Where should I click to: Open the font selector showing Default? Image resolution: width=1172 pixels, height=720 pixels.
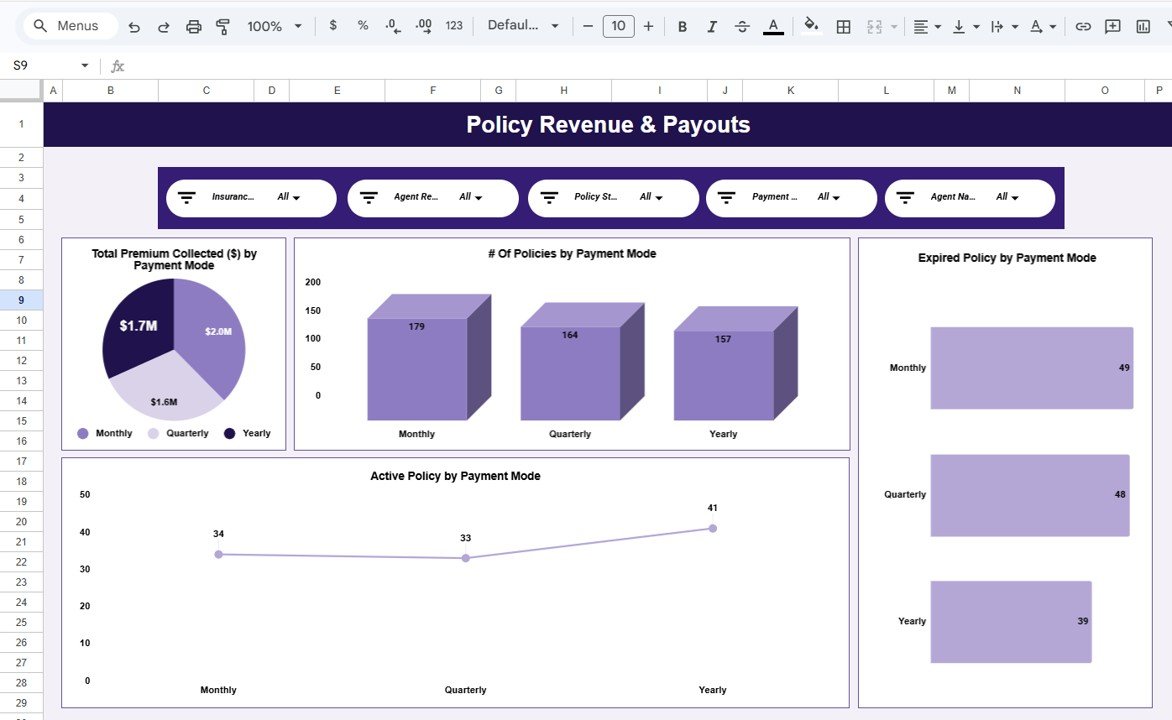click(x=523, y=26)
